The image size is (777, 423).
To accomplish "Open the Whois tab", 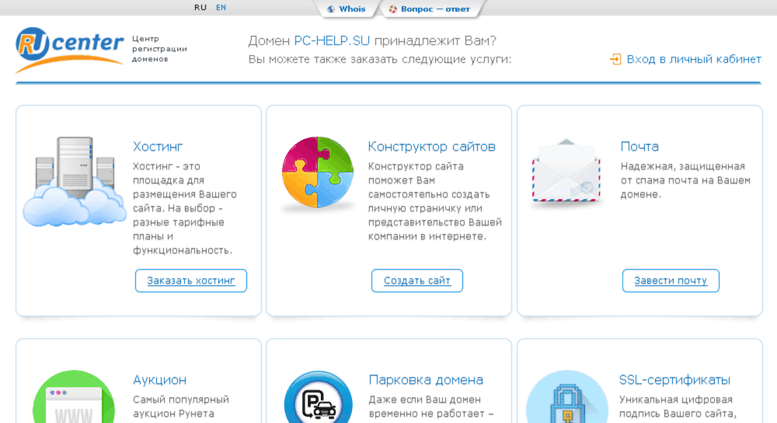I will (x=347, y=9).
